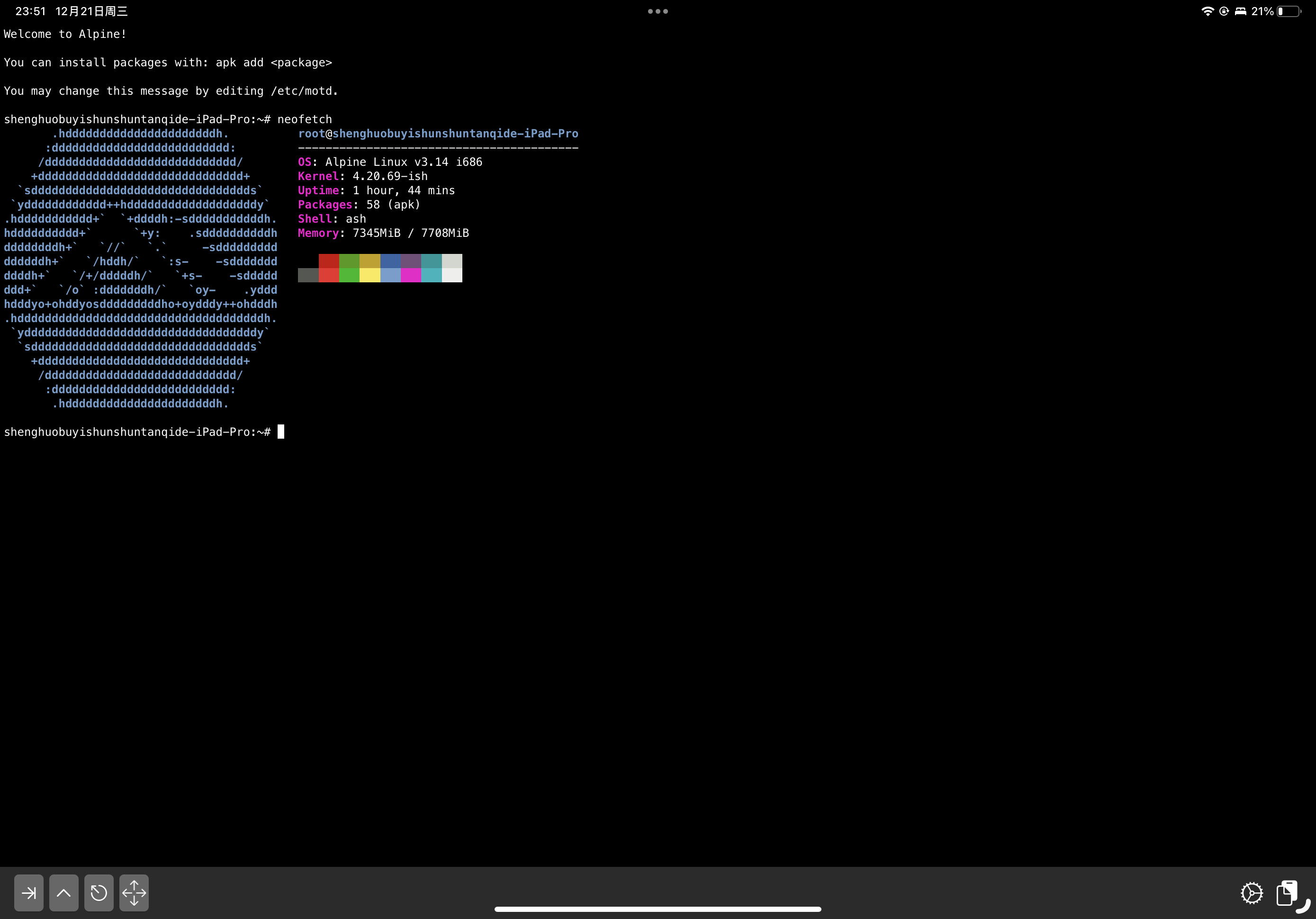Open the multitasking three-dot menu
The height and width of the screenshot is (919, 1316).
pos(657,11)
